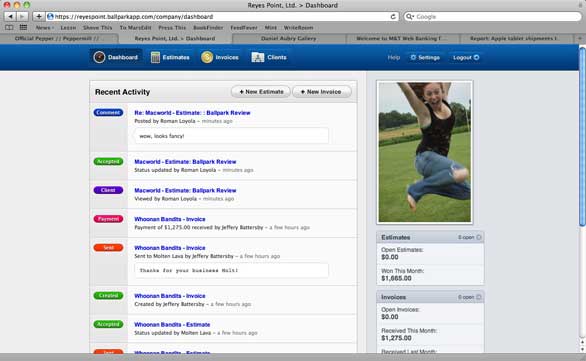Screen dimensions: 586x361
Task: Click the New Estimate button
Action: tap(261, 92)
